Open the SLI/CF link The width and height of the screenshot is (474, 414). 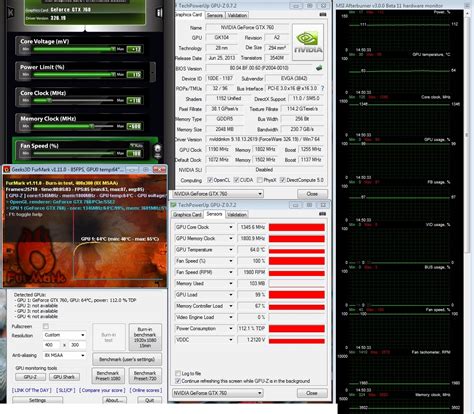(x=66, y=390)
